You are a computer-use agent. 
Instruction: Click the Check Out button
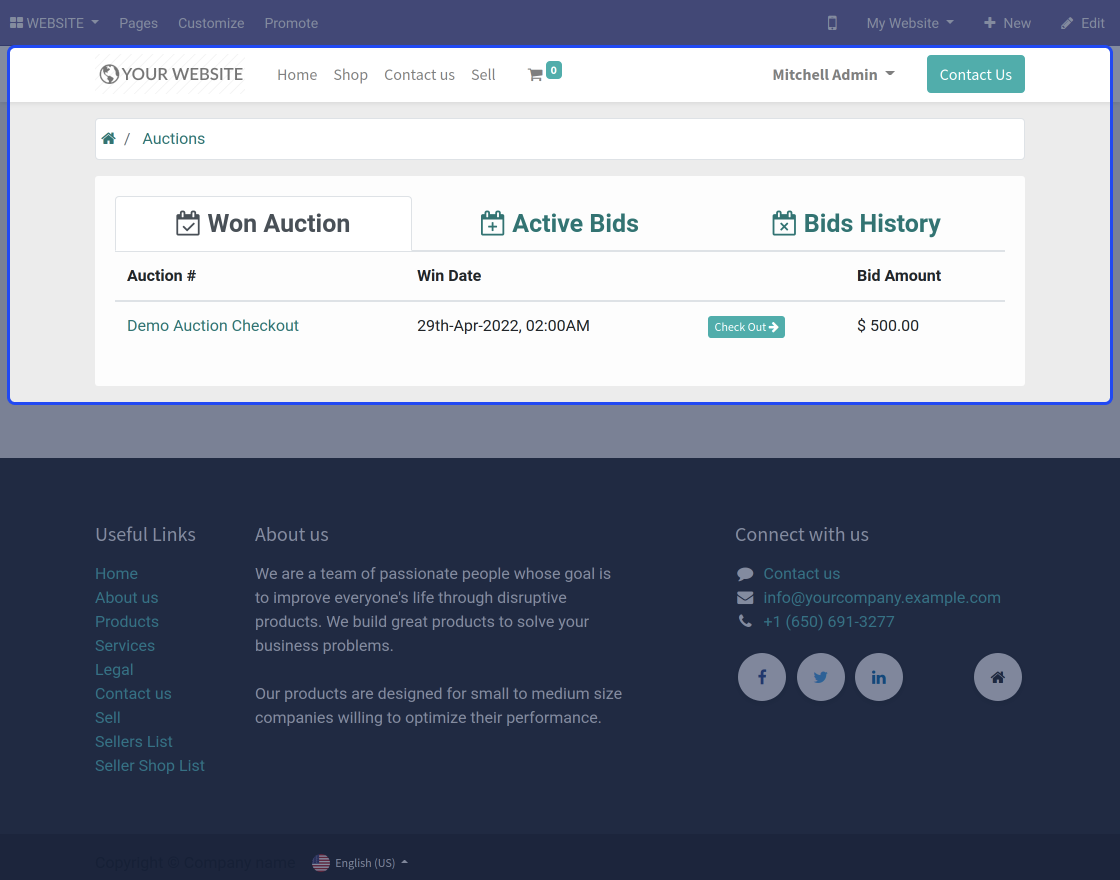[x=746, y=326]
